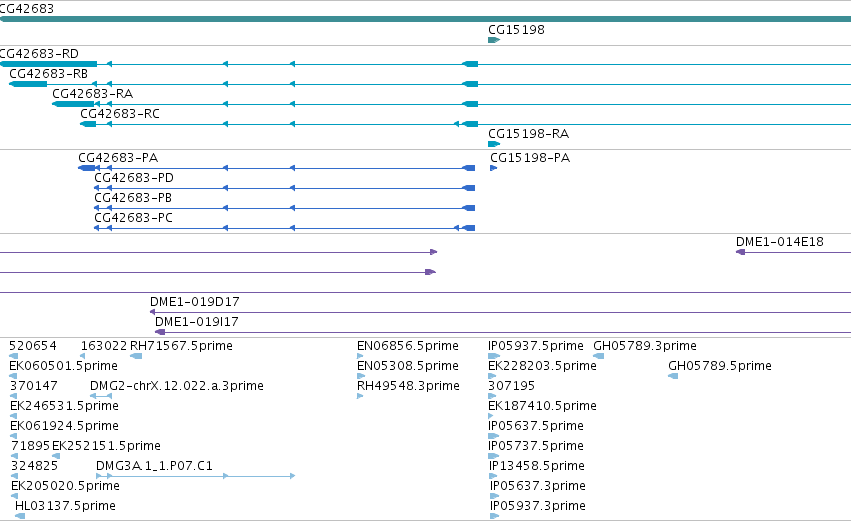Click the GH05789.3prime EST label
This screenshot has height=521, width=851.
click(x=645, y=346)
